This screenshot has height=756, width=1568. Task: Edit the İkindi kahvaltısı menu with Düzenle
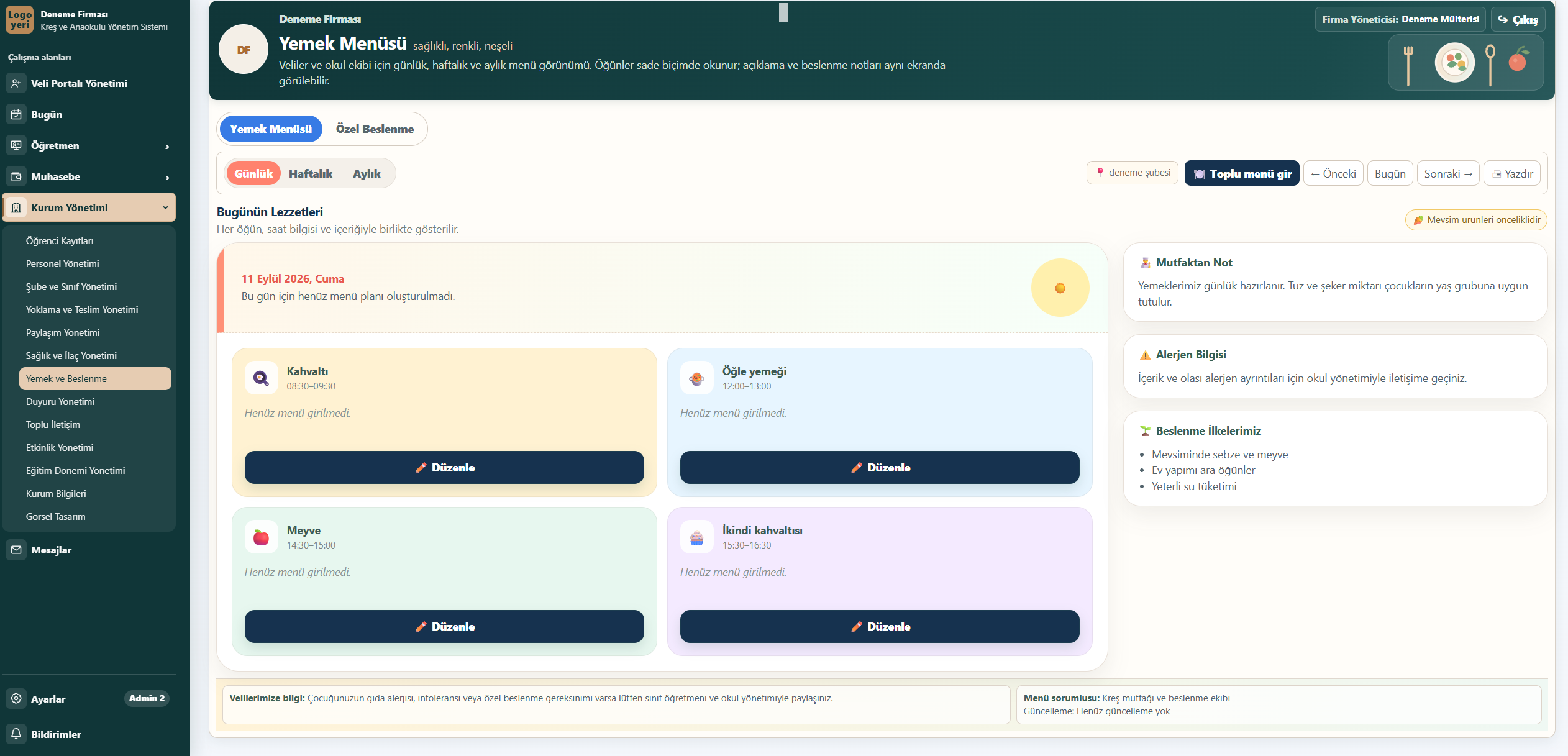tap(880, 626)
